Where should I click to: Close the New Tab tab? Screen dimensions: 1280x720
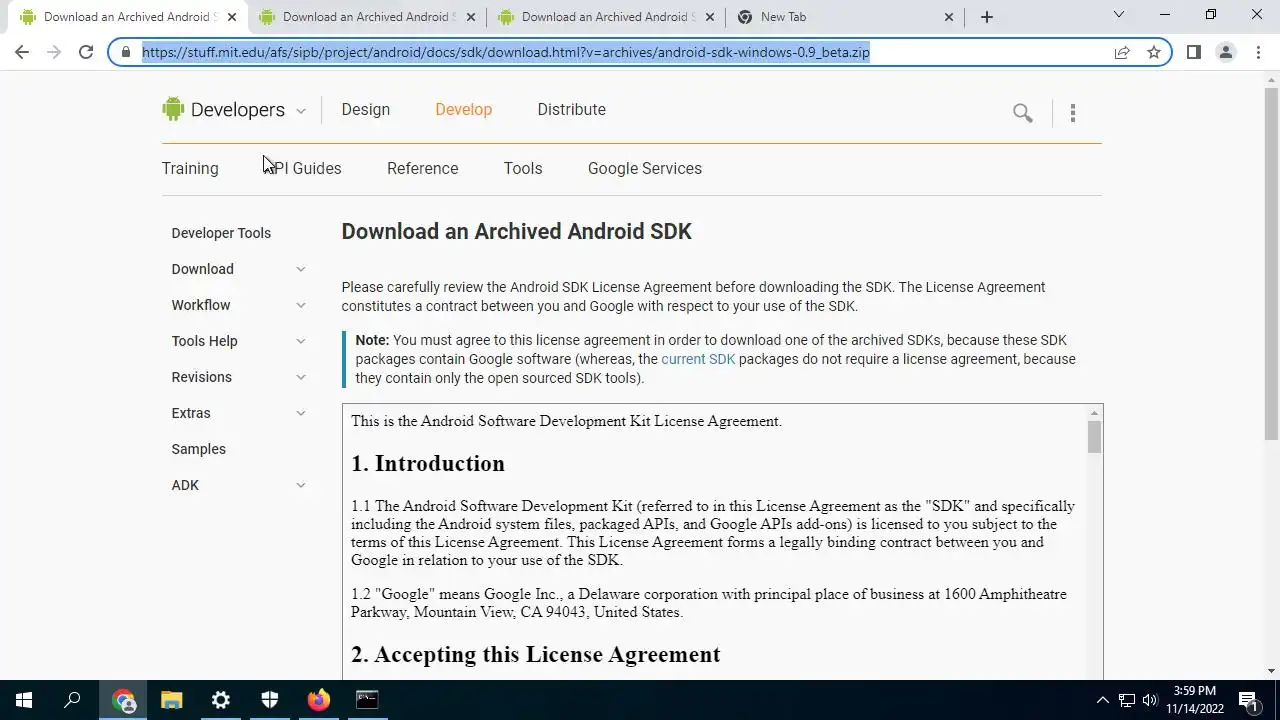949,17
